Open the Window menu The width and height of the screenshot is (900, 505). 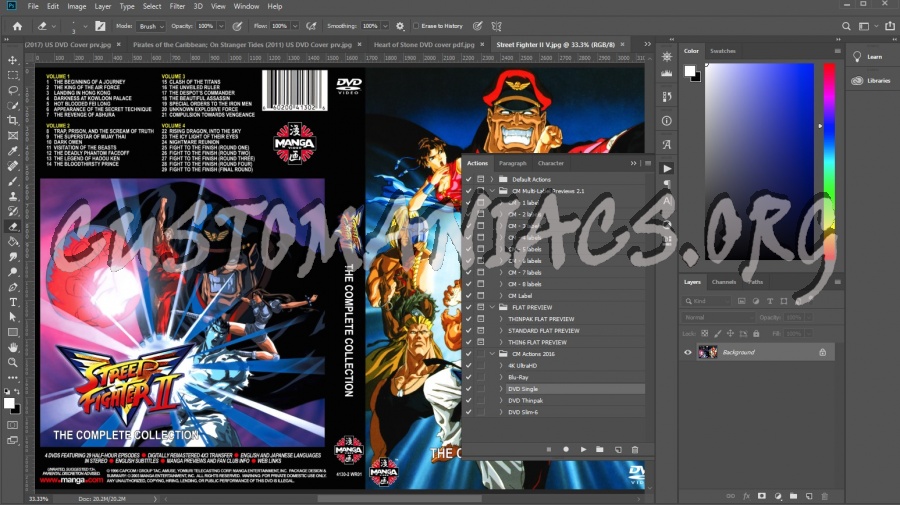[246, 6]
